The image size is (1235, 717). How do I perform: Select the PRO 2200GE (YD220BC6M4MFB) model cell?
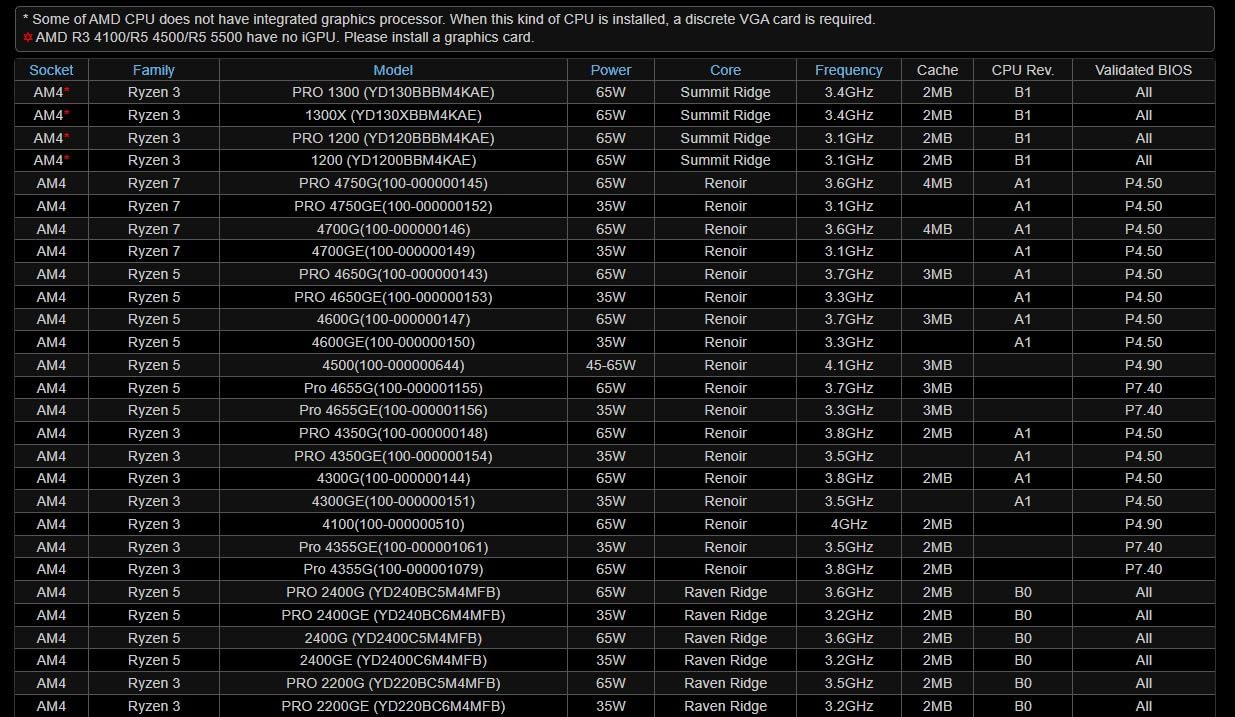pyautogui.click(x=393, y=706)
